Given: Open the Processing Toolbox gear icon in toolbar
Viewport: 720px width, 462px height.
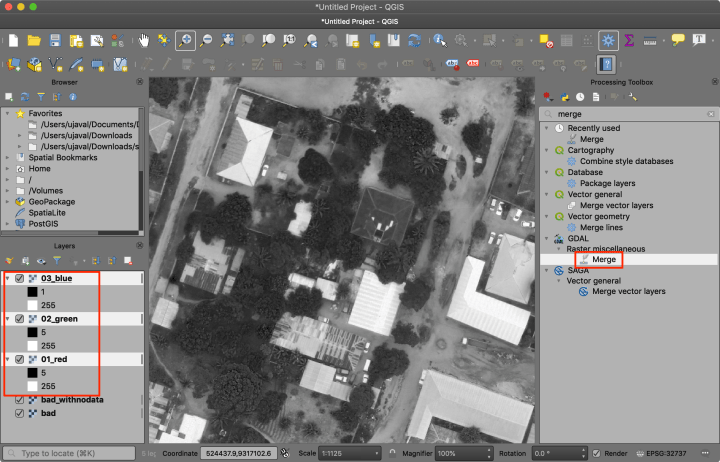Looking at the screenshot, I should [607, 40].
